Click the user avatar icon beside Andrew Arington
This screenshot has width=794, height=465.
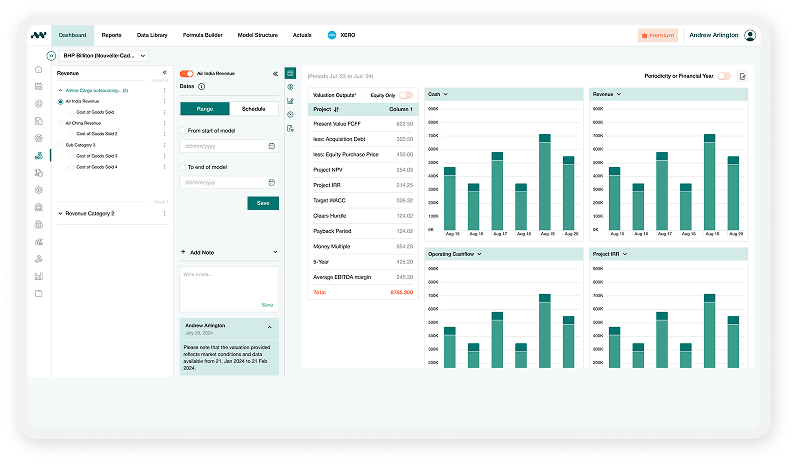(x=750, y=35)
